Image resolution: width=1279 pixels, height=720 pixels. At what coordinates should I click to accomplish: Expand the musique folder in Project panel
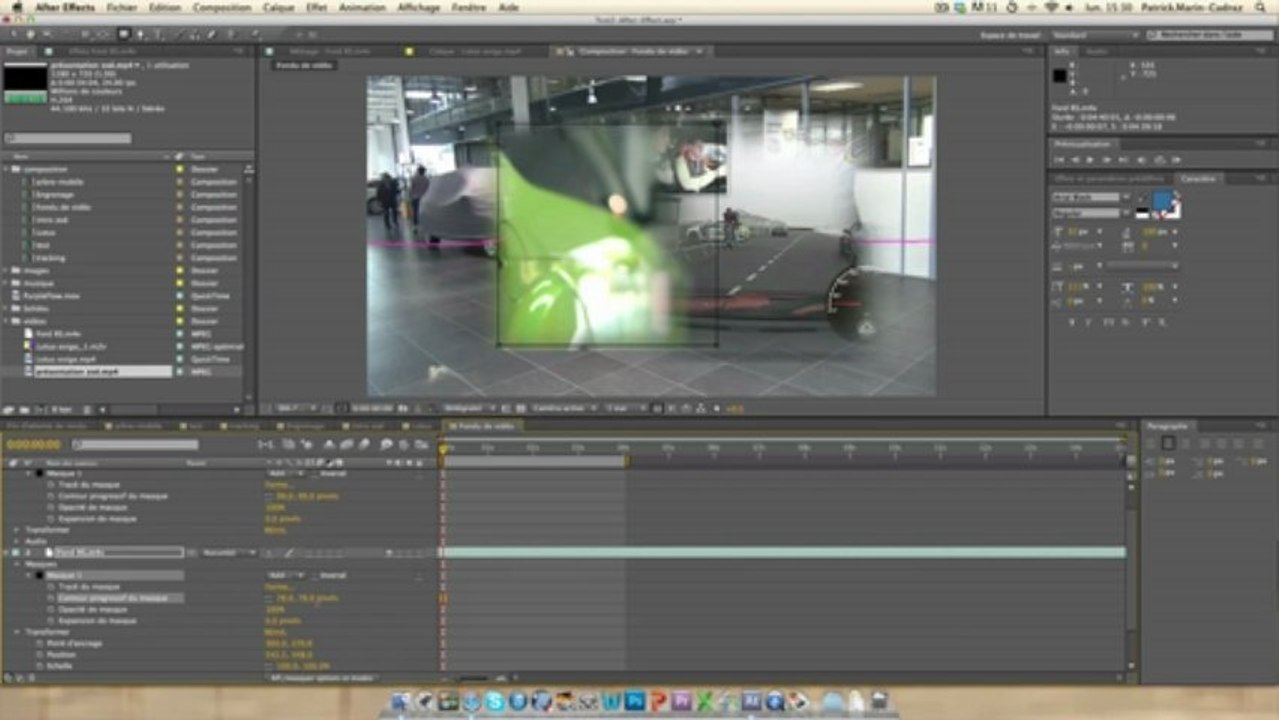click(x=6, y=283)
